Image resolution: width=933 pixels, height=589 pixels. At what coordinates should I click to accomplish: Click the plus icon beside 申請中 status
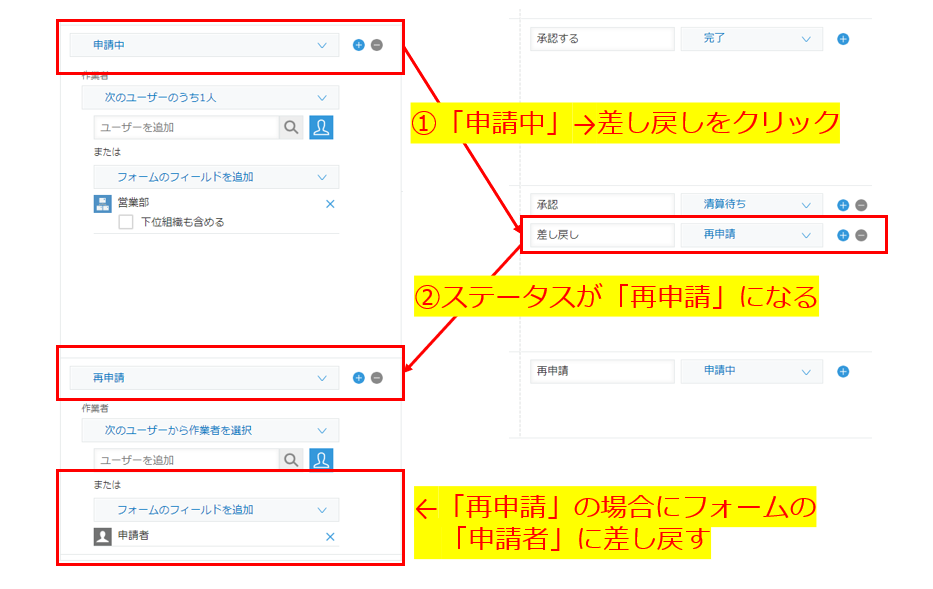pyautogui.click(x=359, y=45)
